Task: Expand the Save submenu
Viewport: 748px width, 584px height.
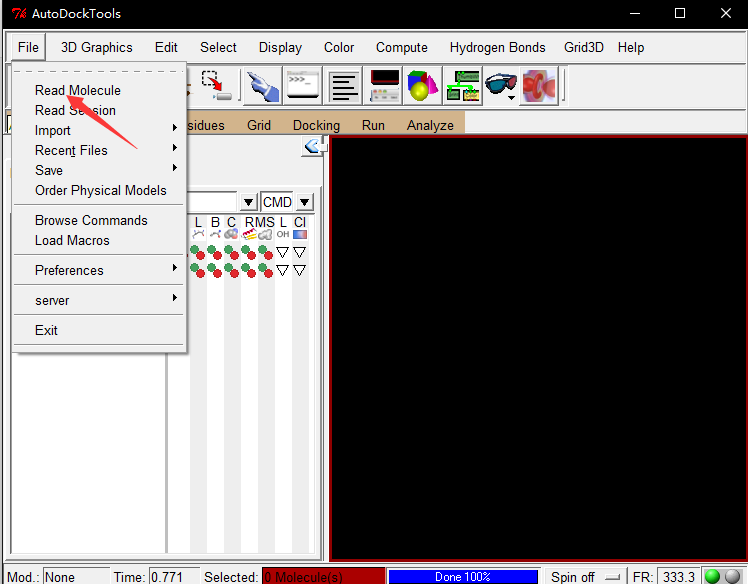Action: point(99,170)
